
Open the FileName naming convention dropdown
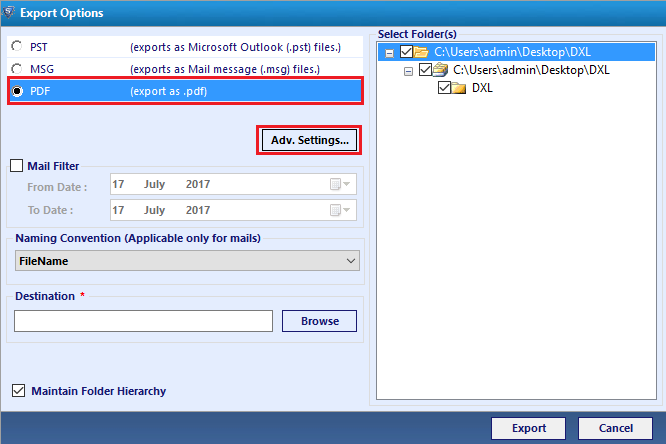[187, 260]
